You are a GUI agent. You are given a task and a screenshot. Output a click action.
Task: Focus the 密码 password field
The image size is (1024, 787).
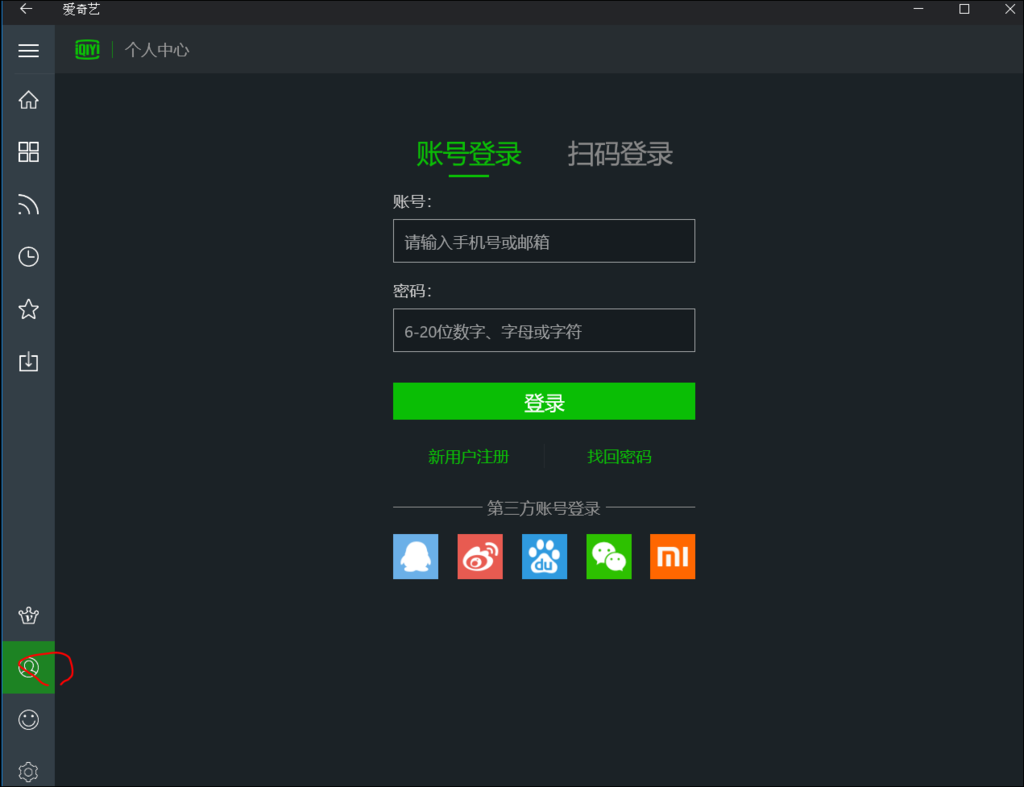pos(544,330)
